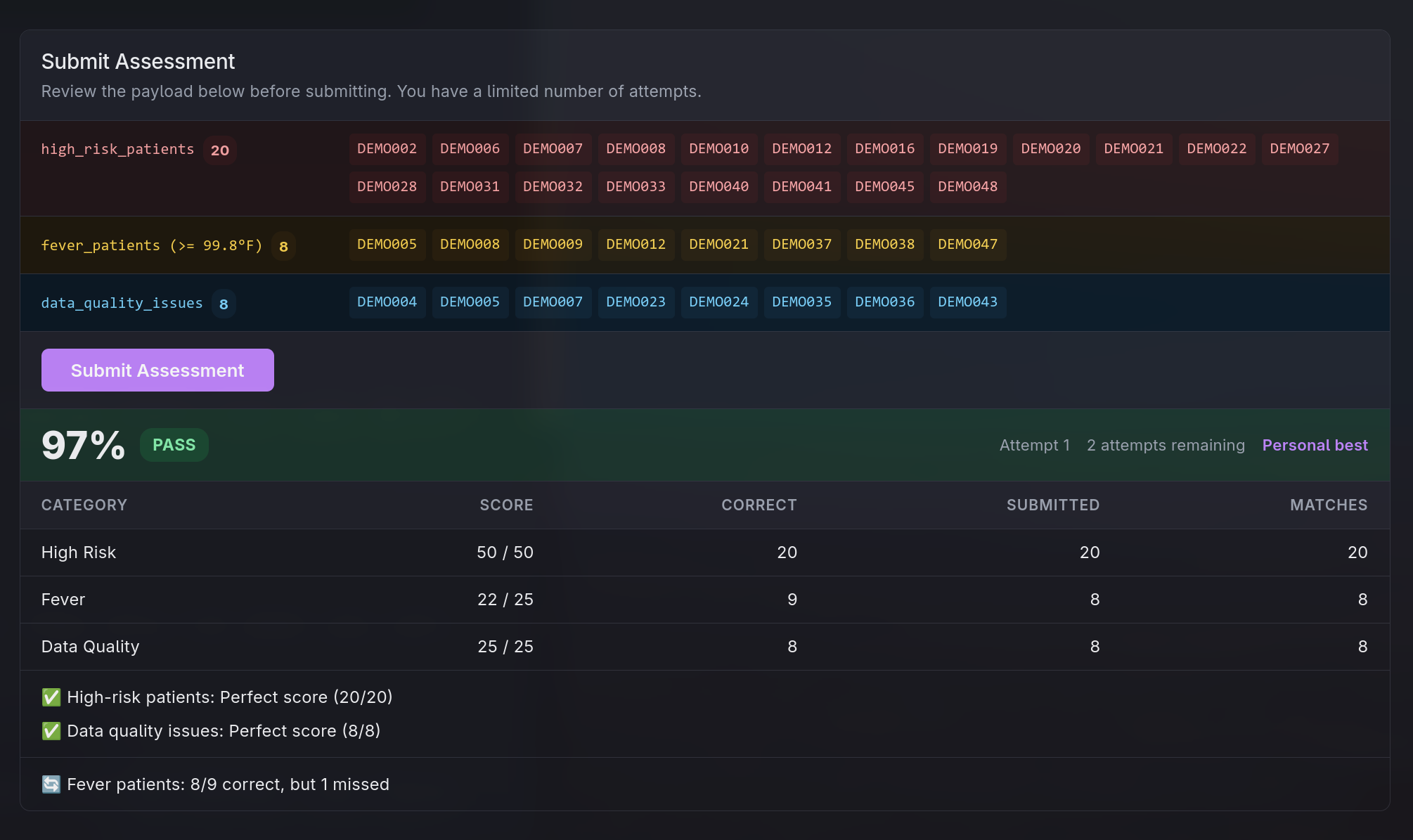
Task: Click the DEMO043 data quality tag
Action: coord(967,302)
